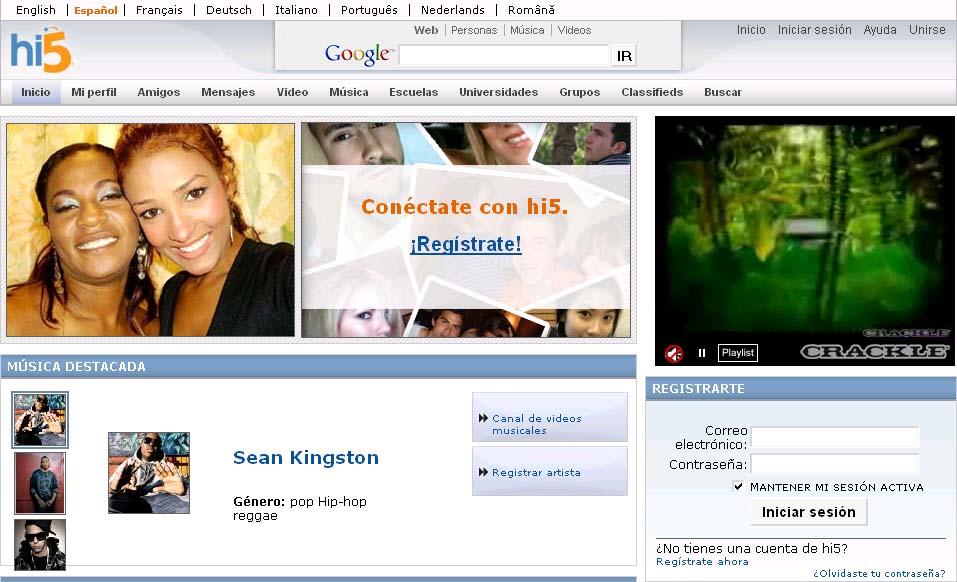
Task: Click the ¿Olvidaste tu contraseña? link
Action: 879,573
